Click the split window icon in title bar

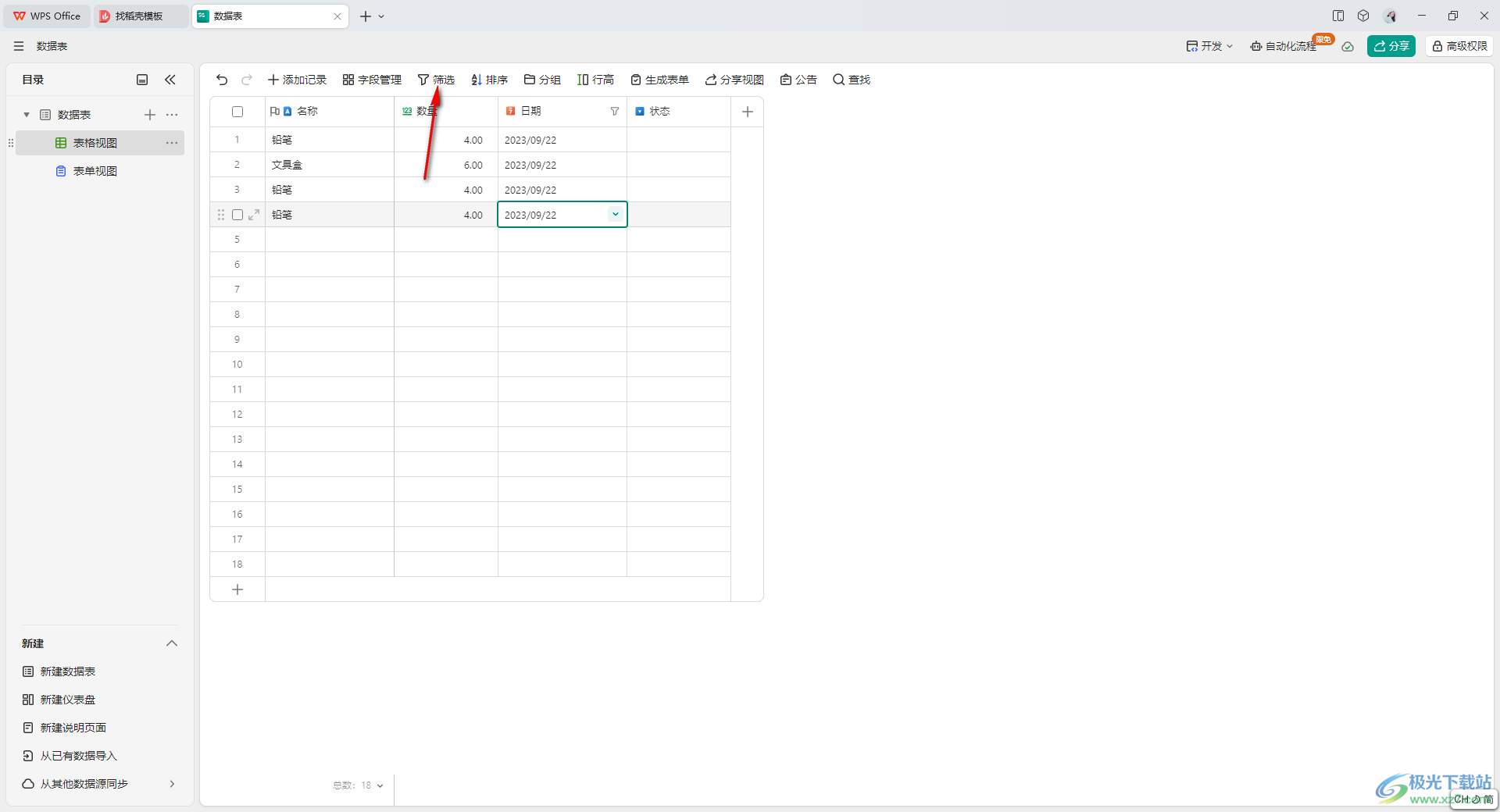1338,16
